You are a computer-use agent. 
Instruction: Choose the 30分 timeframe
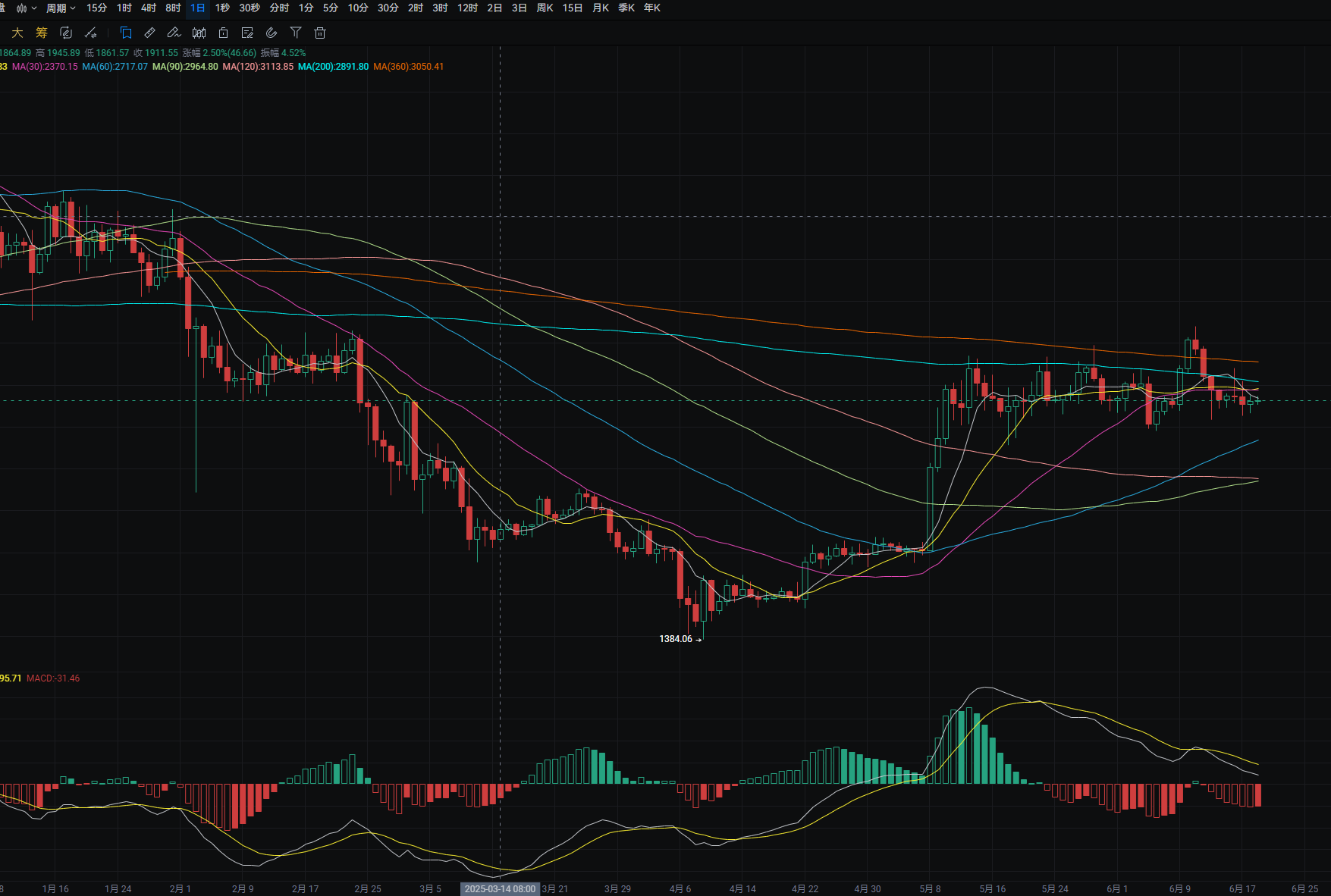pos(388,8)
